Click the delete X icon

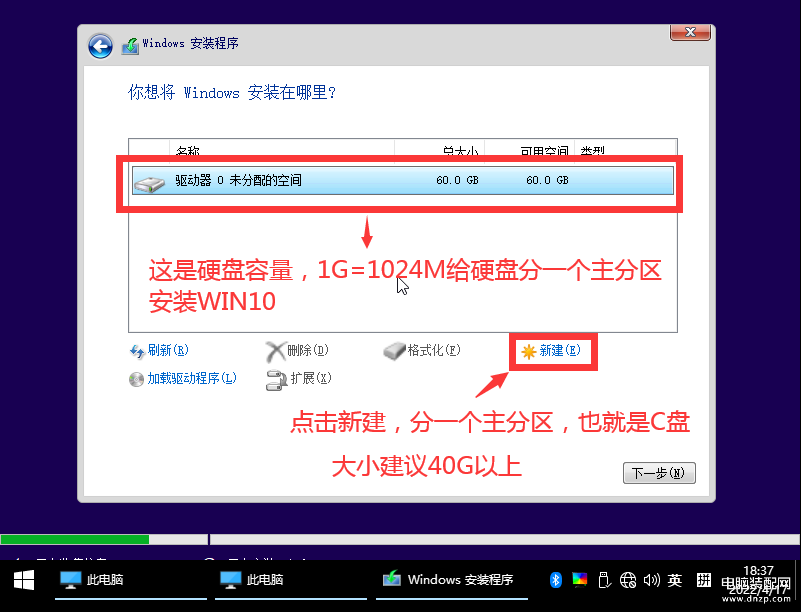(x=275, y=351)
